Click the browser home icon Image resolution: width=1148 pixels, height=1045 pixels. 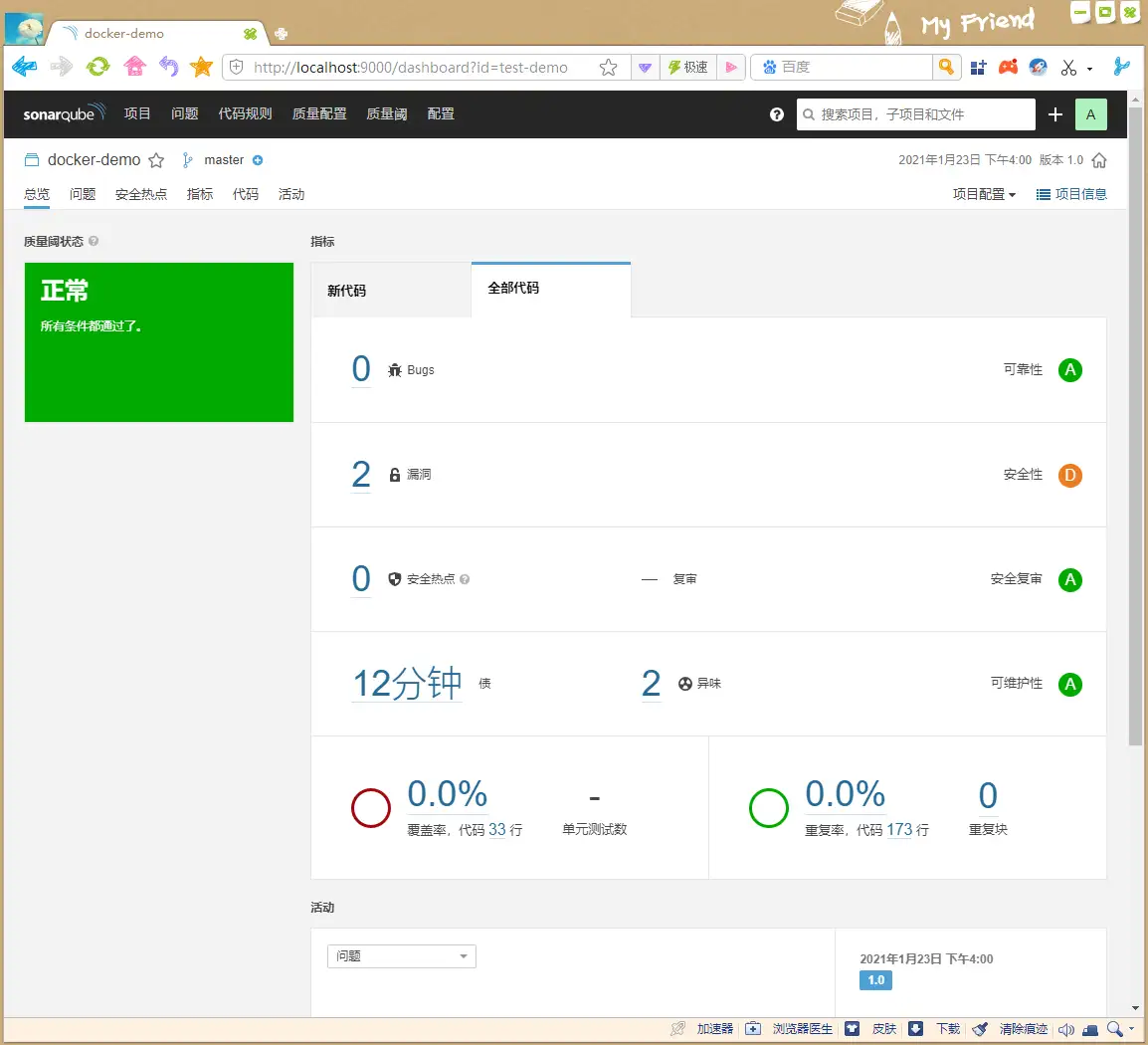(134, 67)
